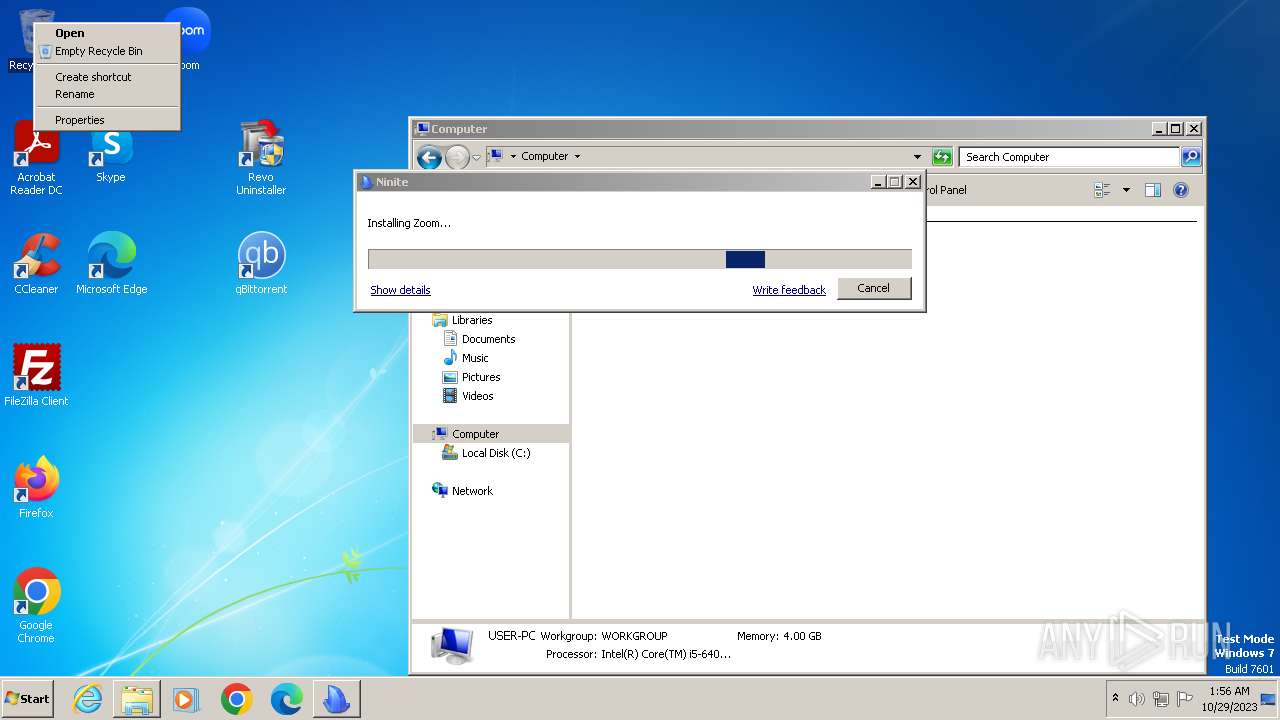Open Chrome from the taskbar
The width and height of the screenshot is (1280, 720).
(236, 699)
